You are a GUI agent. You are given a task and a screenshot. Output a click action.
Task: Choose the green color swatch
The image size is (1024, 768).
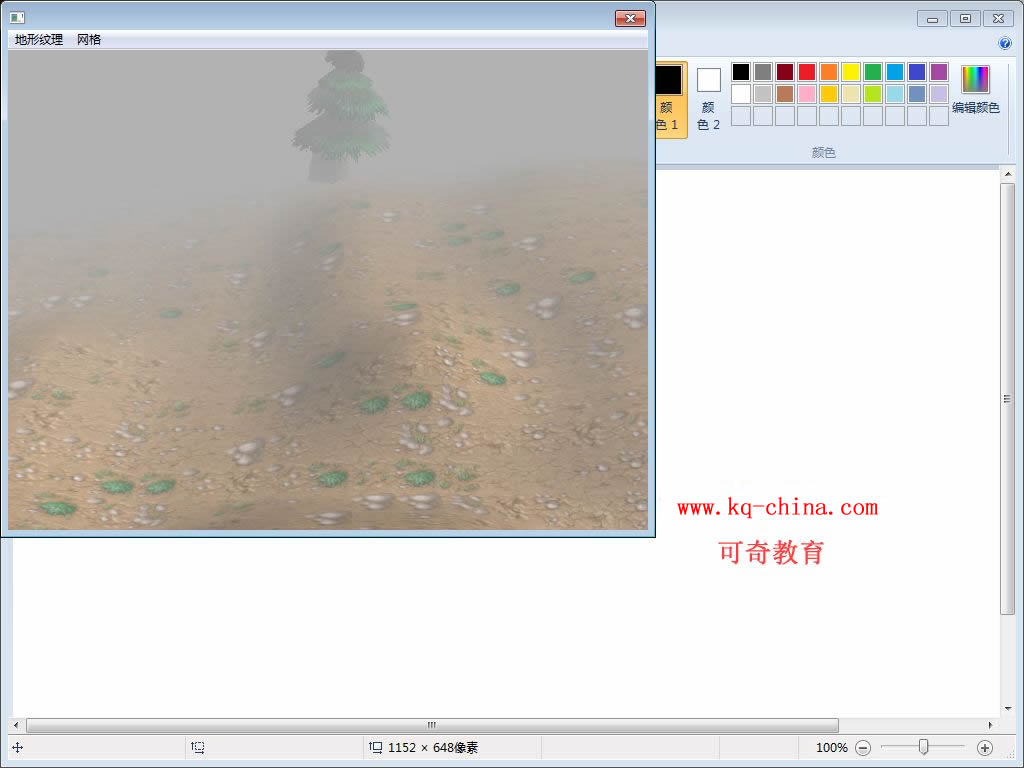872,72
